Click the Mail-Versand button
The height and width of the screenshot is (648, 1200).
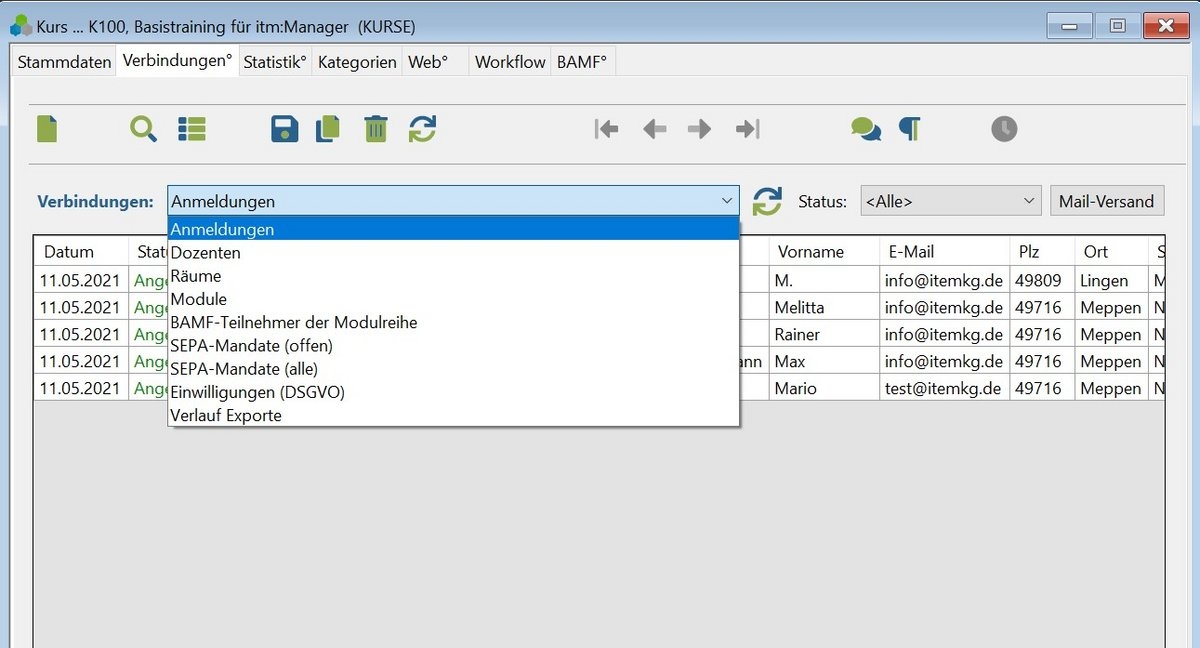click(x=1106, y=201)
